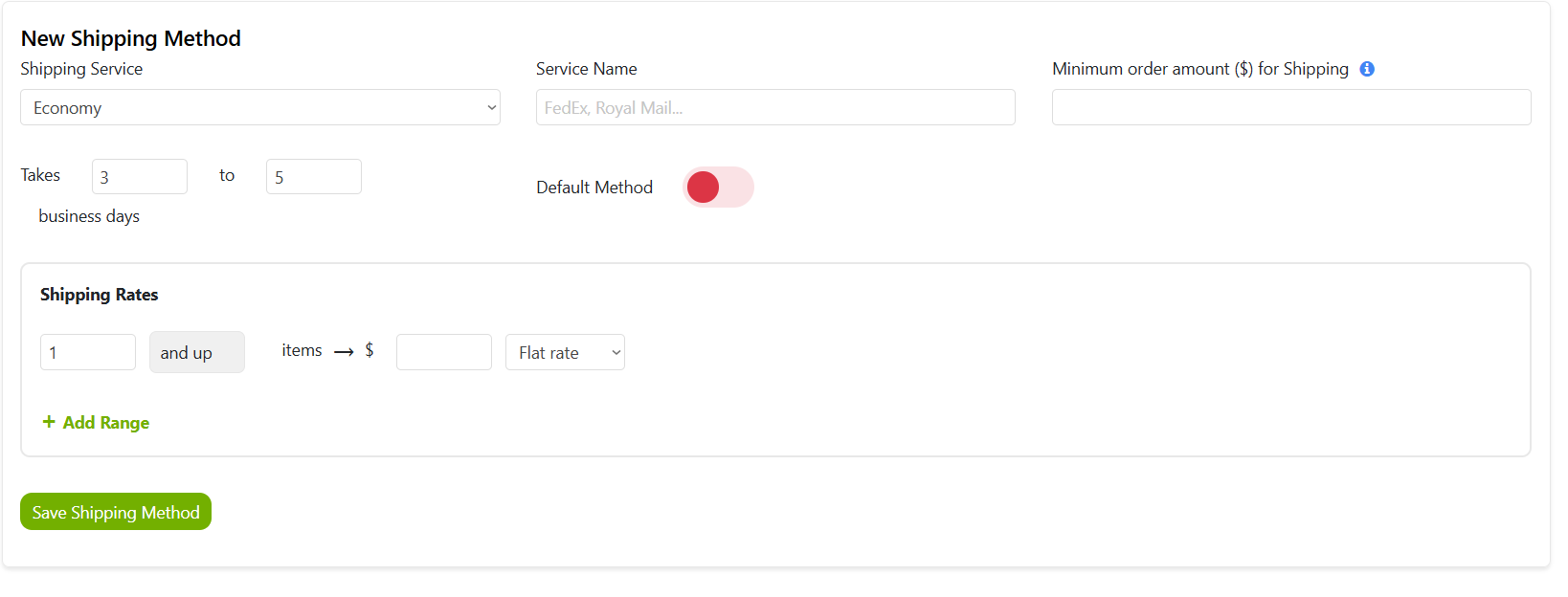Click the Minimum order amount input box

1290,108
